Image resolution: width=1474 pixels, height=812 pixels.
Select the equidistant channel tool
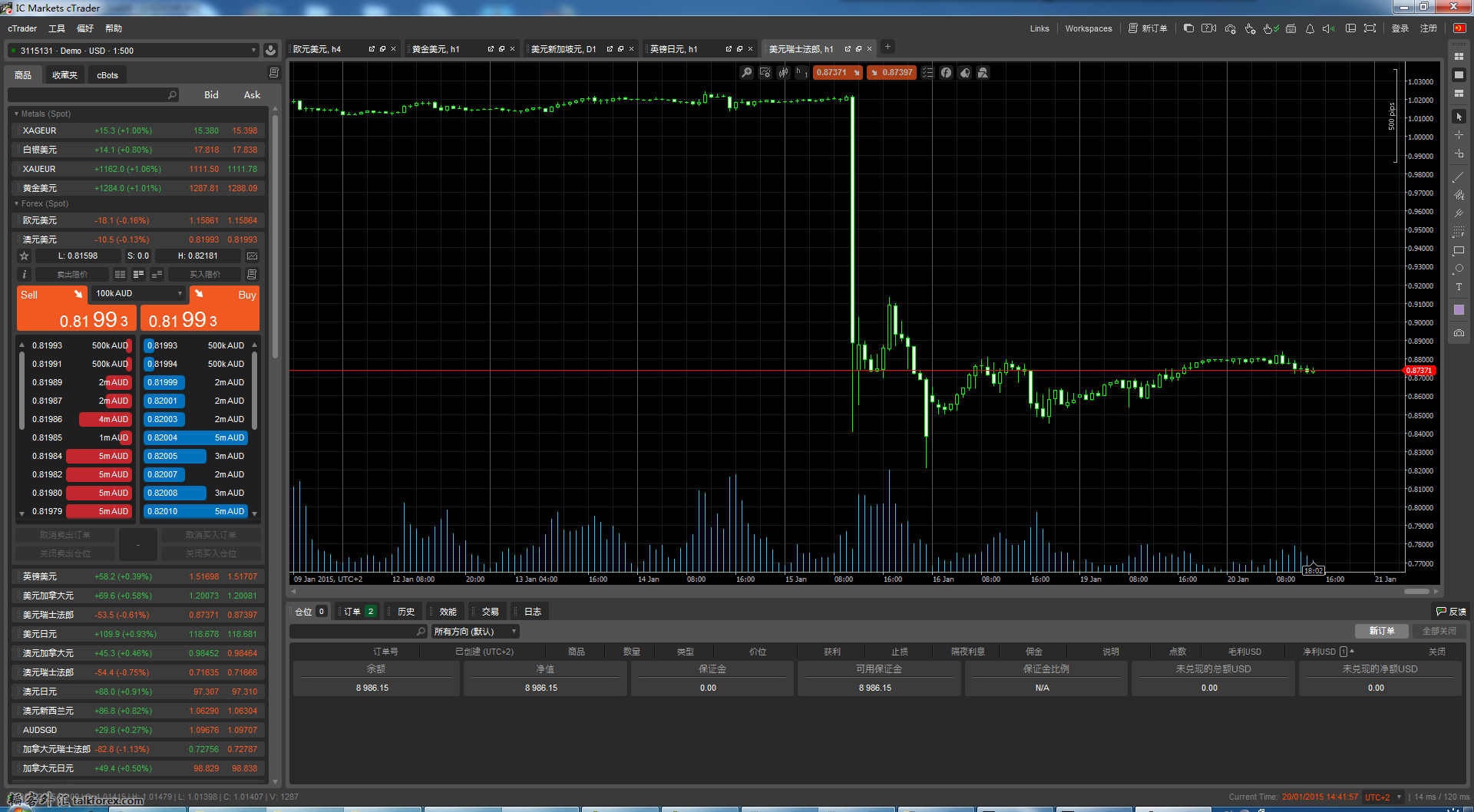pyautogui.click(x=1459, y=195)
